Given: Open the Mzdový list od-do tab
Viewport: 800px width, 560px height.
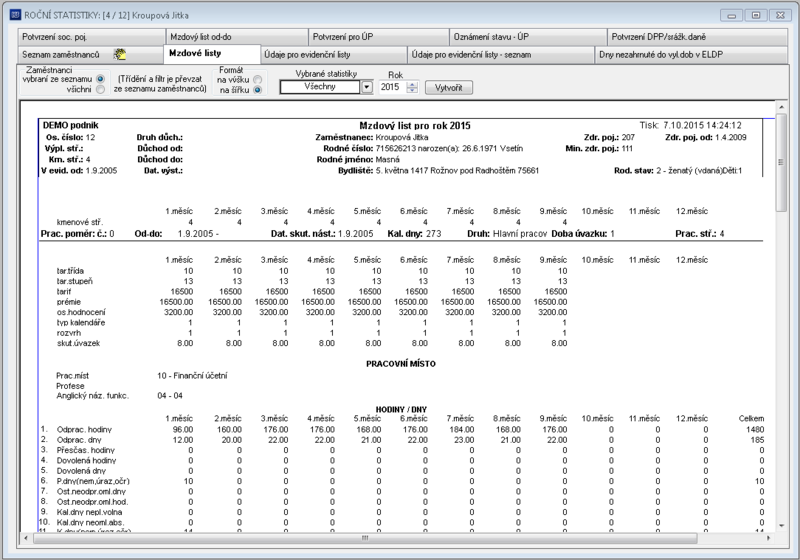Looking at the screenshot, I should 237,37.
